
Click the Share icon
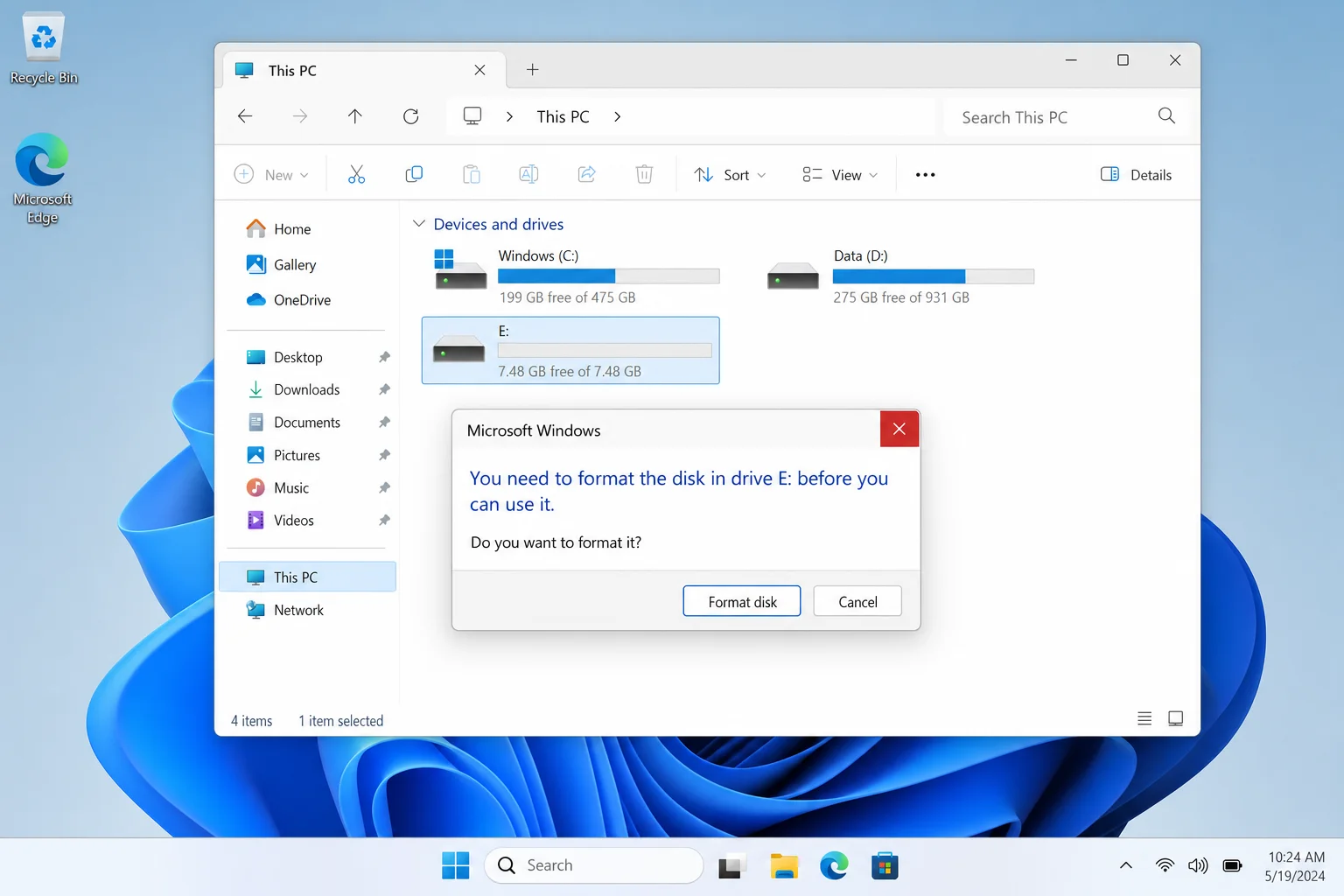(x=586, y=175)
